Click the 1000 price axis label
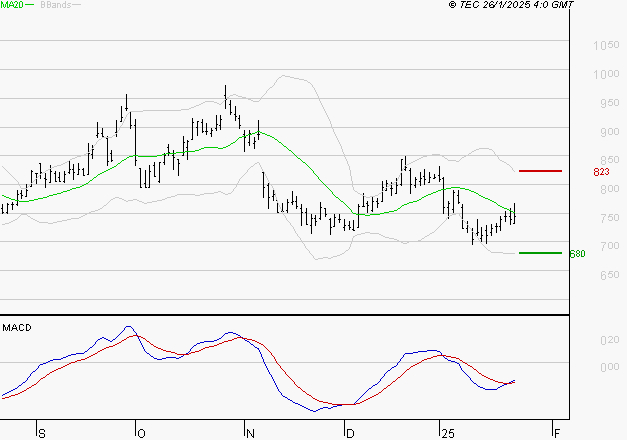Viewport: 627px width, 440px height. pyautogui.click(x=606, y=74)
